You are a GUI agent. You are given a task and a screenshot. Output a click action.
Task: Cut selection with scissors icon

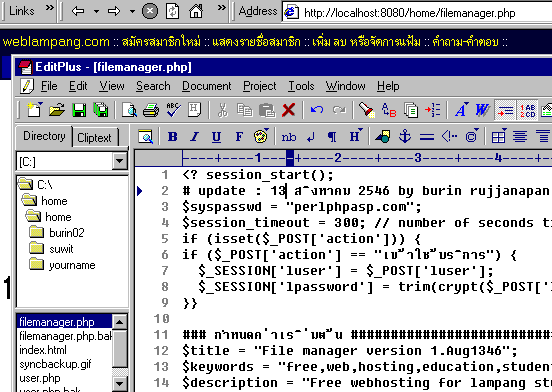222,110
